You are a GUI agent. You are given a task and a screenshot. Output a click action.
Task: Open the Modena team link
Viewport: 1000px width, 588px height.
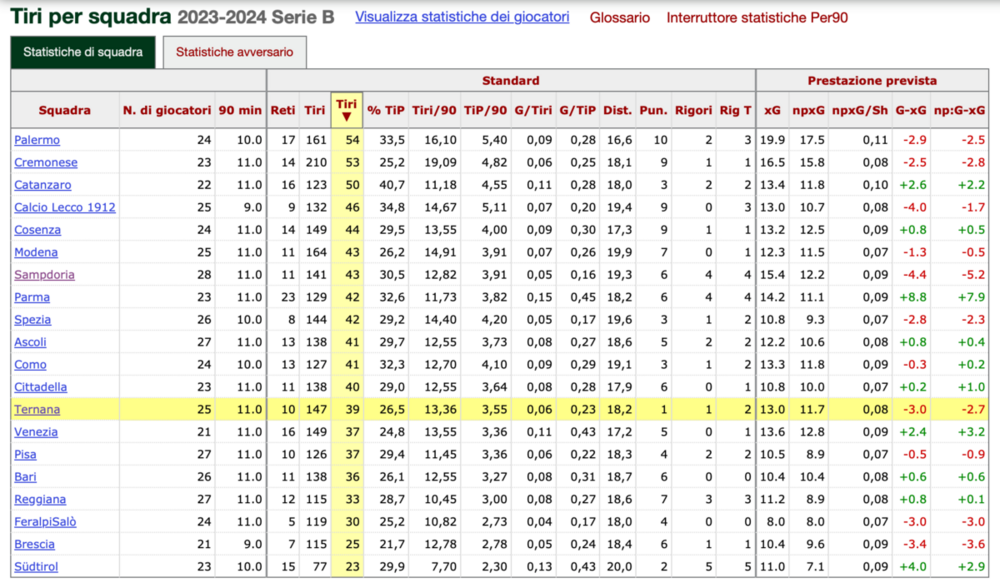(x=36, y=252)
